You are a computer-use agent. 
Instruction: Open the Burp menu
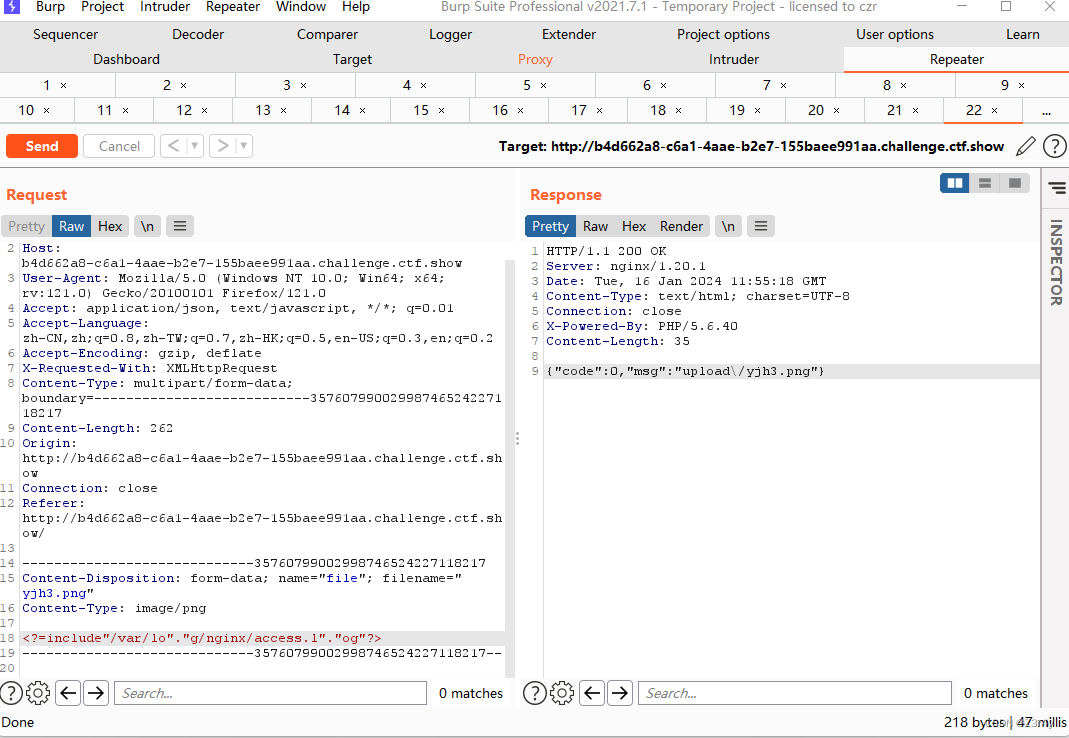coord(50,7)
